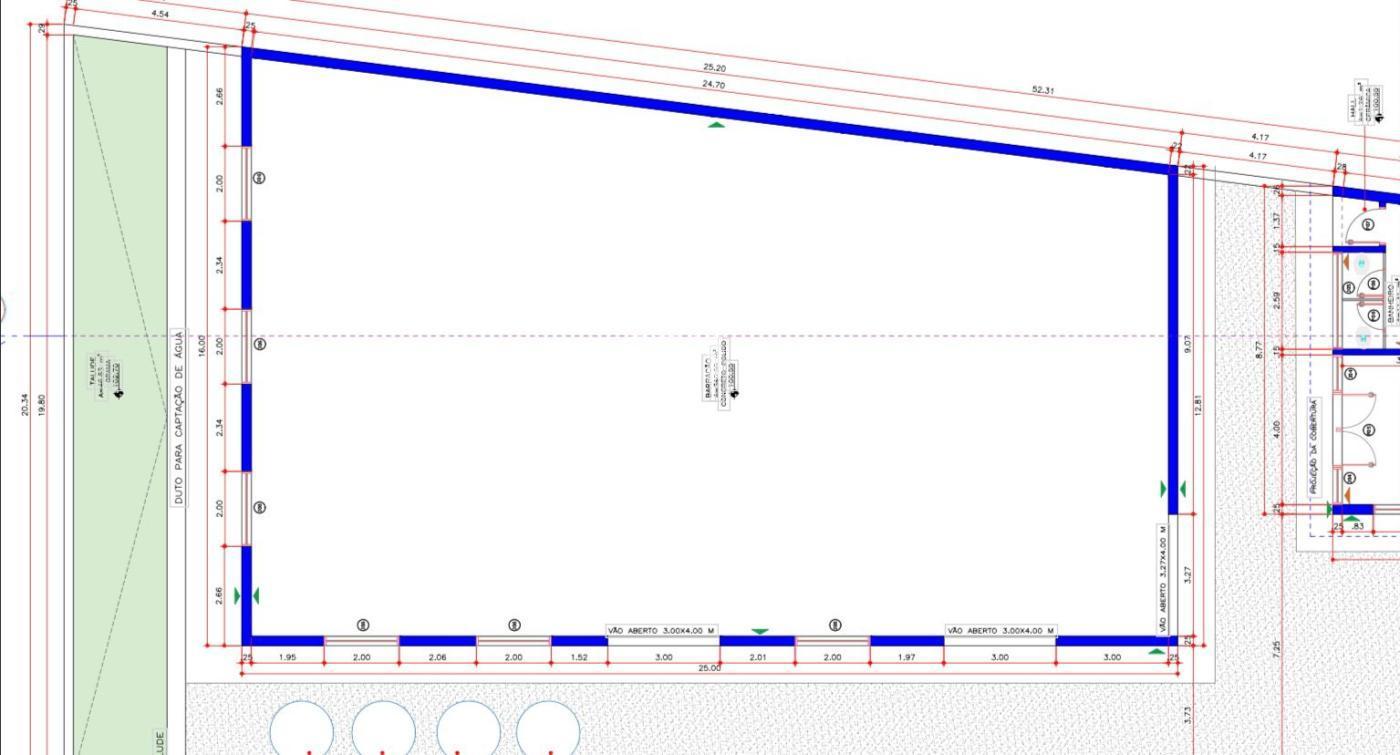1400x755 pixels.
Task: Select the 24.70 dimension text
Action: pos(713,85)
